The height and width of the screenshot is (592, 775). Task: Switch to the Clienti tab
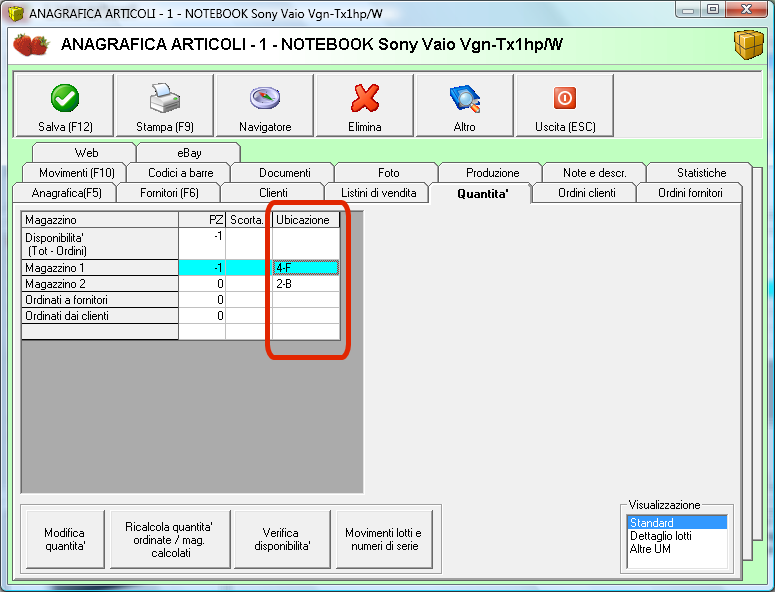[273, 193]
